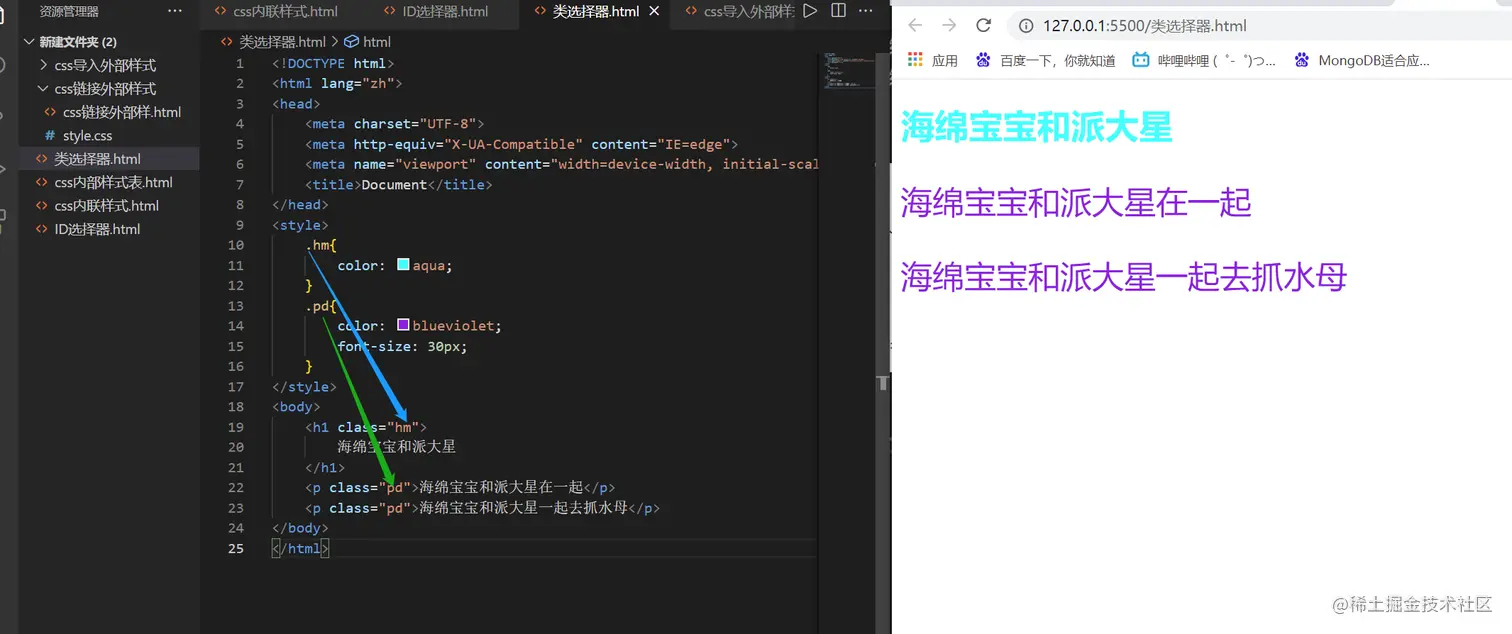
Task: Open the blueviolet color swatch picker
Action: click(x=403, y=325)
